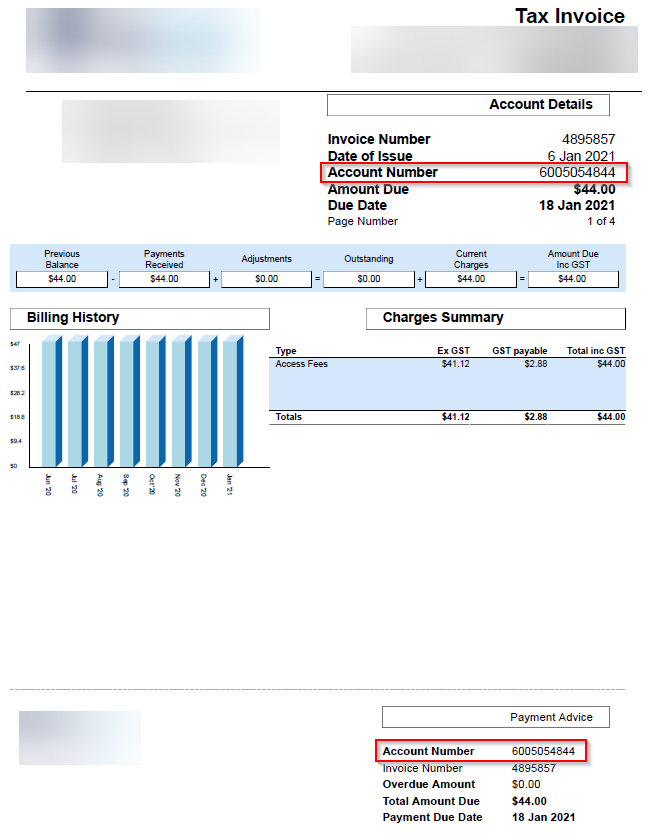
Task: Select the Payments Received amount box
Action: coord(164,279)
